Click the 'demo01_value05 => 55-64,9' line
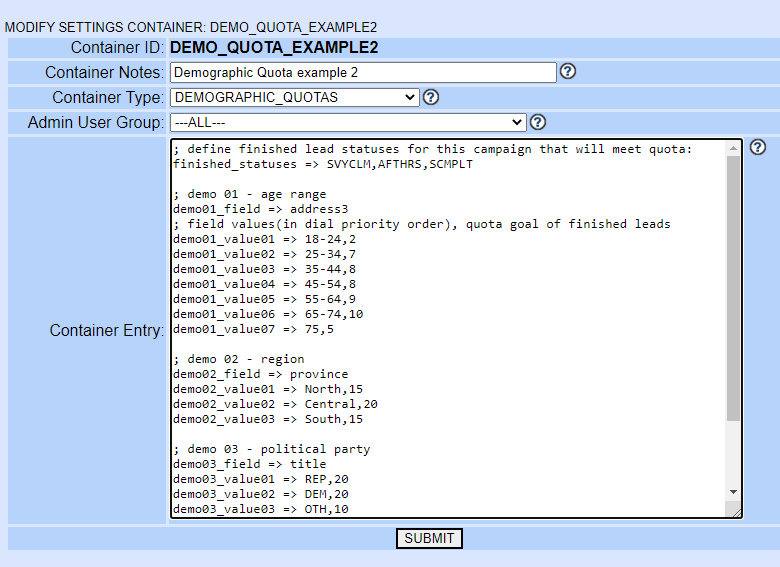This screenshot has width=780, height=567. point(265,299)
